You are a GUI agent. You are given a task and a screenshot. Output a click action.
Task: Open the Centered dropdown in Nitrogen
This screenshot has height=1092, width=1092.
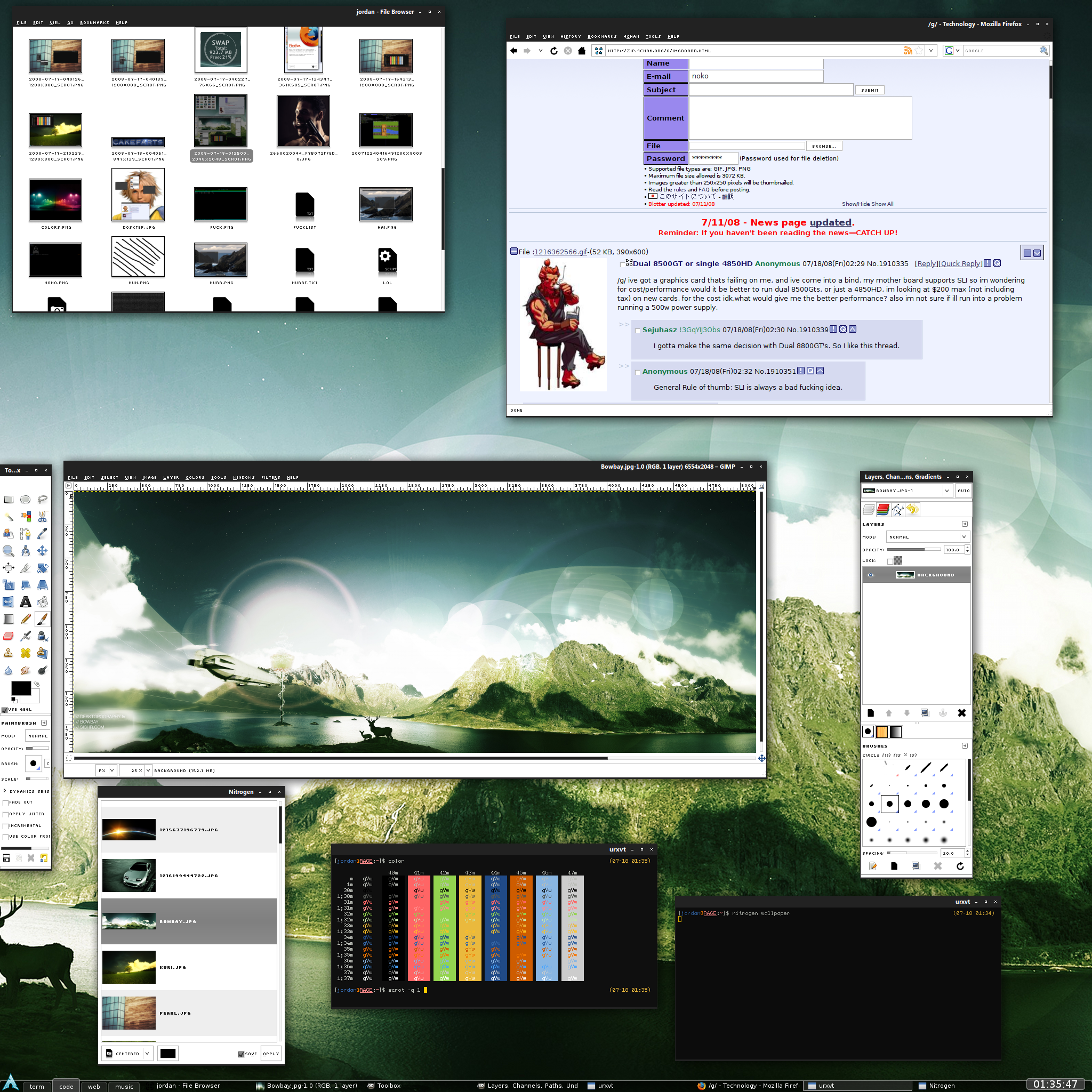[x=129, y=1054]
